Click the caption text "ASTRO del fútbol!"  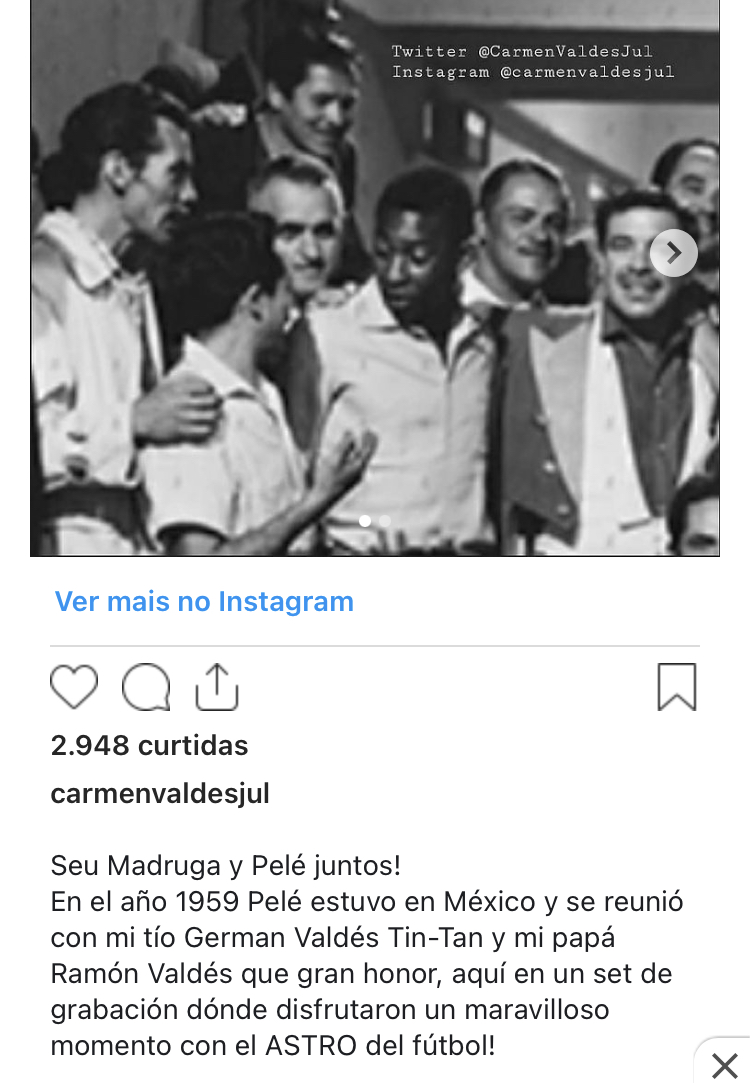click(x=380, y=1045)
